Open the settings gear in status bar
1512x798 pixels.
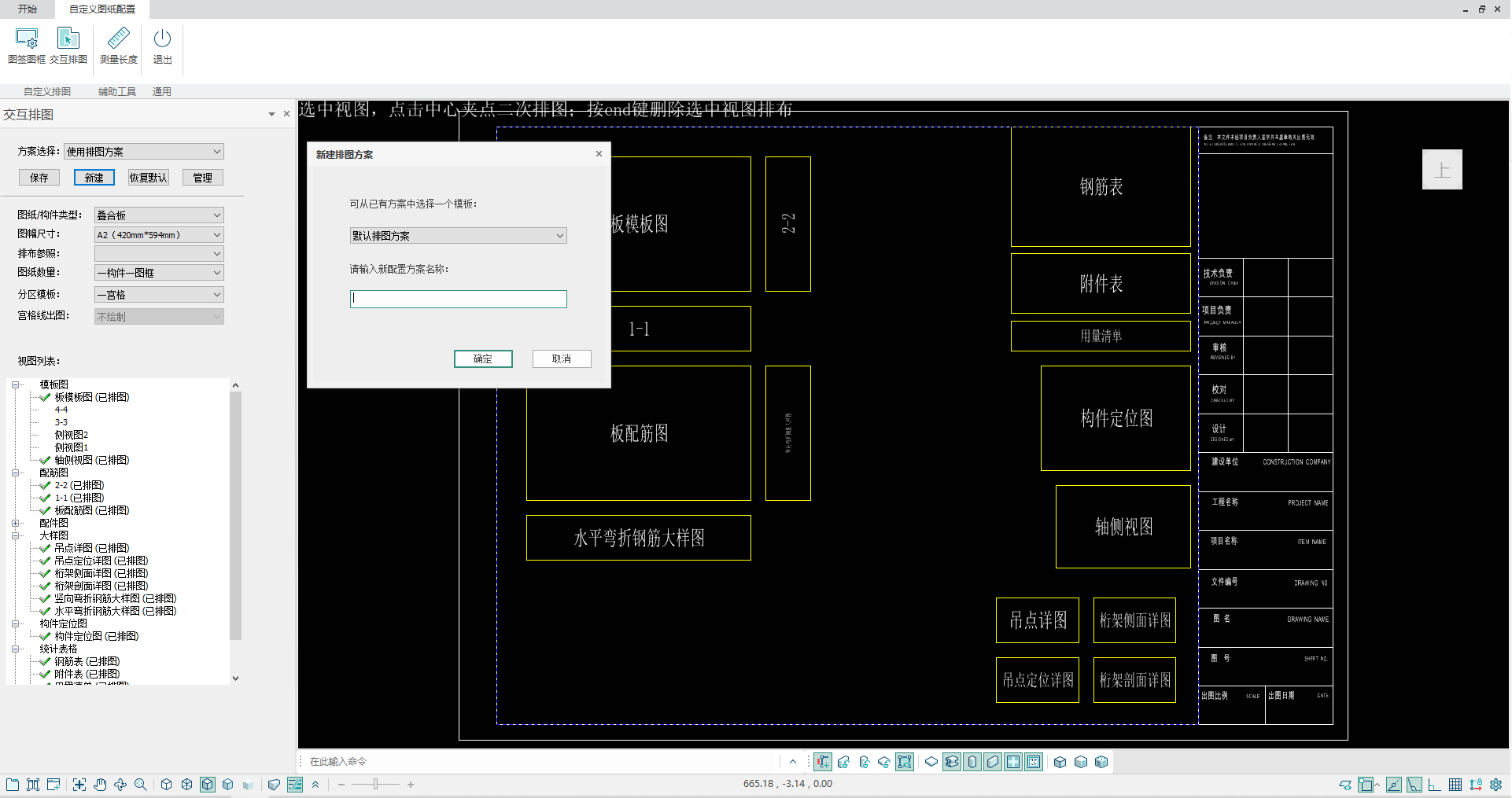click(1495, 785)
